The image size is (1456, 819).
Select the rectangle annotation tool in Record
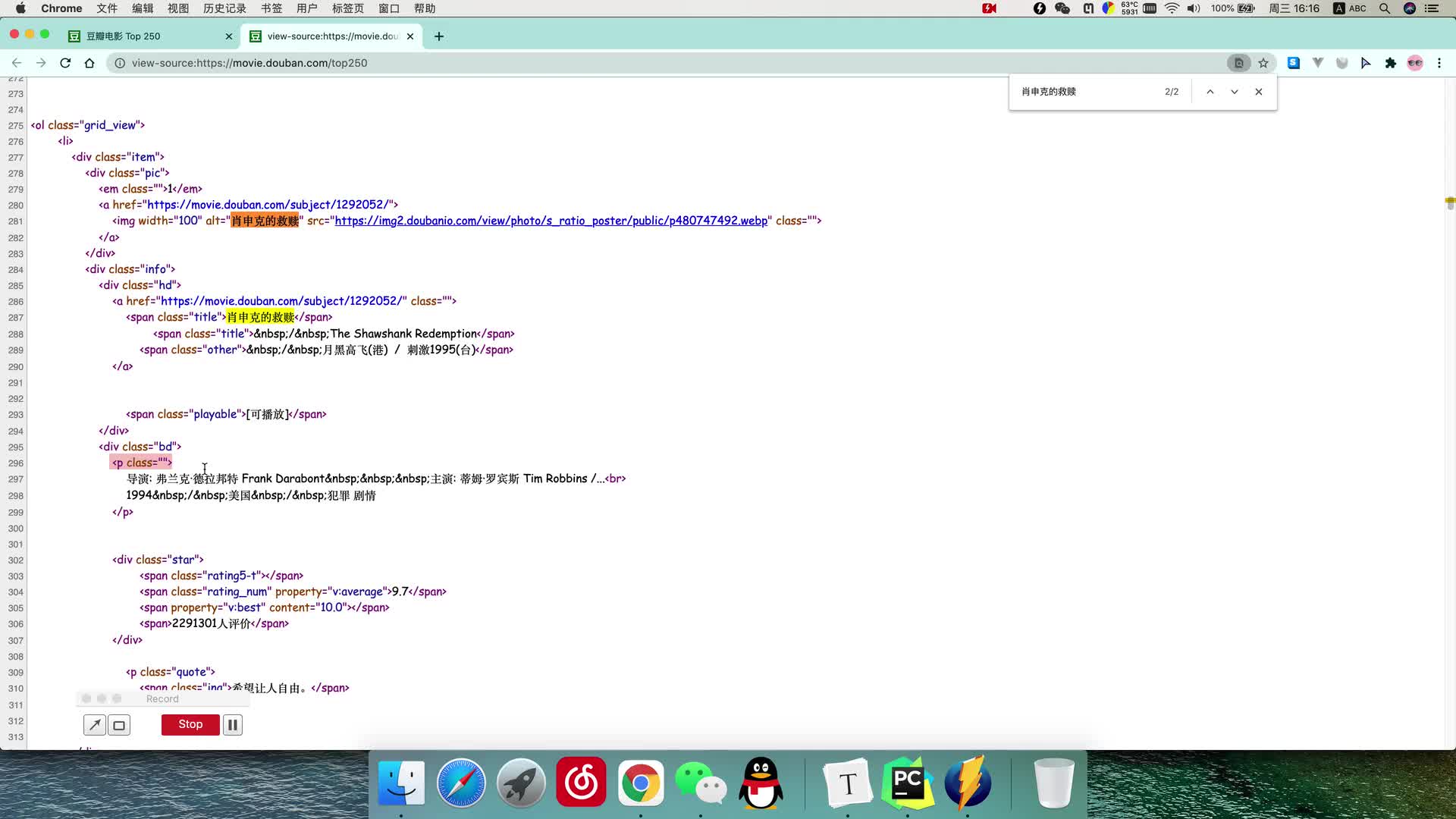click(119, 725)
